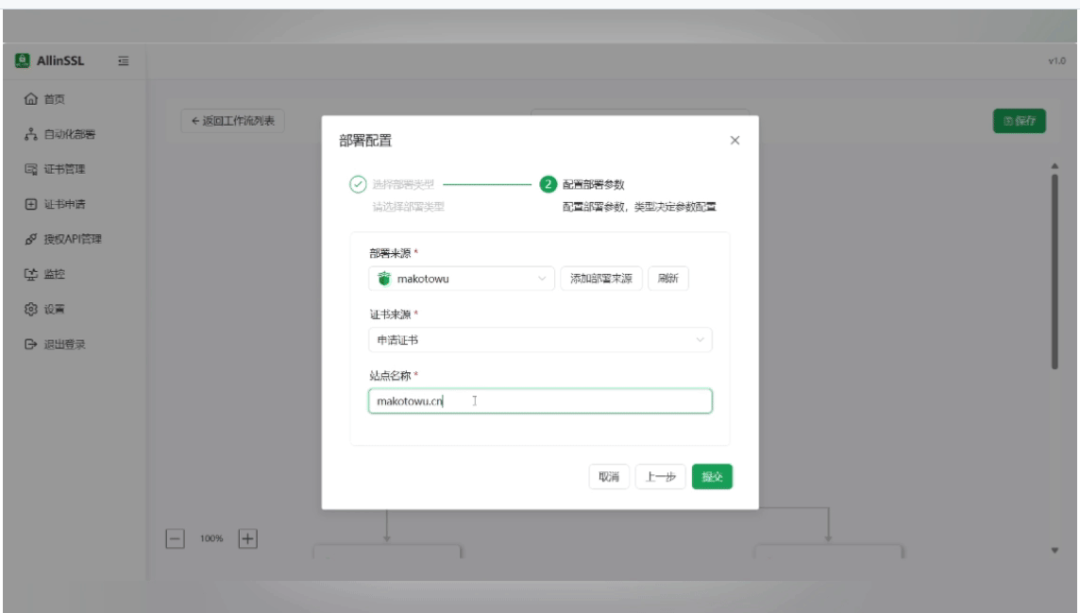Viewport: 1080px width, 613px height.
Task: Click the 取消 button
Action: (x=609, y=477)
